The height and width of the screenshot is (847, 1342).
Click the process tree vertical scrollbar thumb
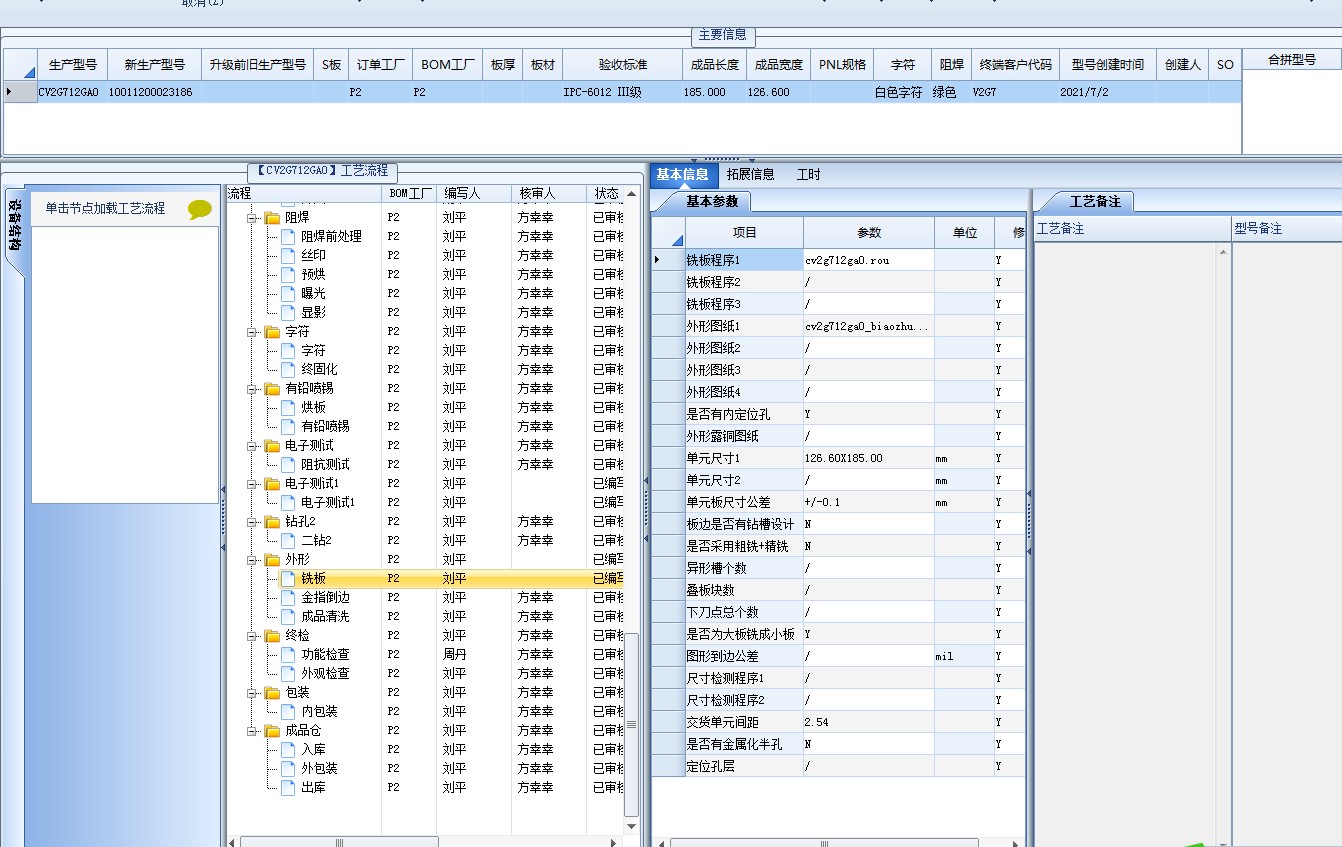[631, 724]
